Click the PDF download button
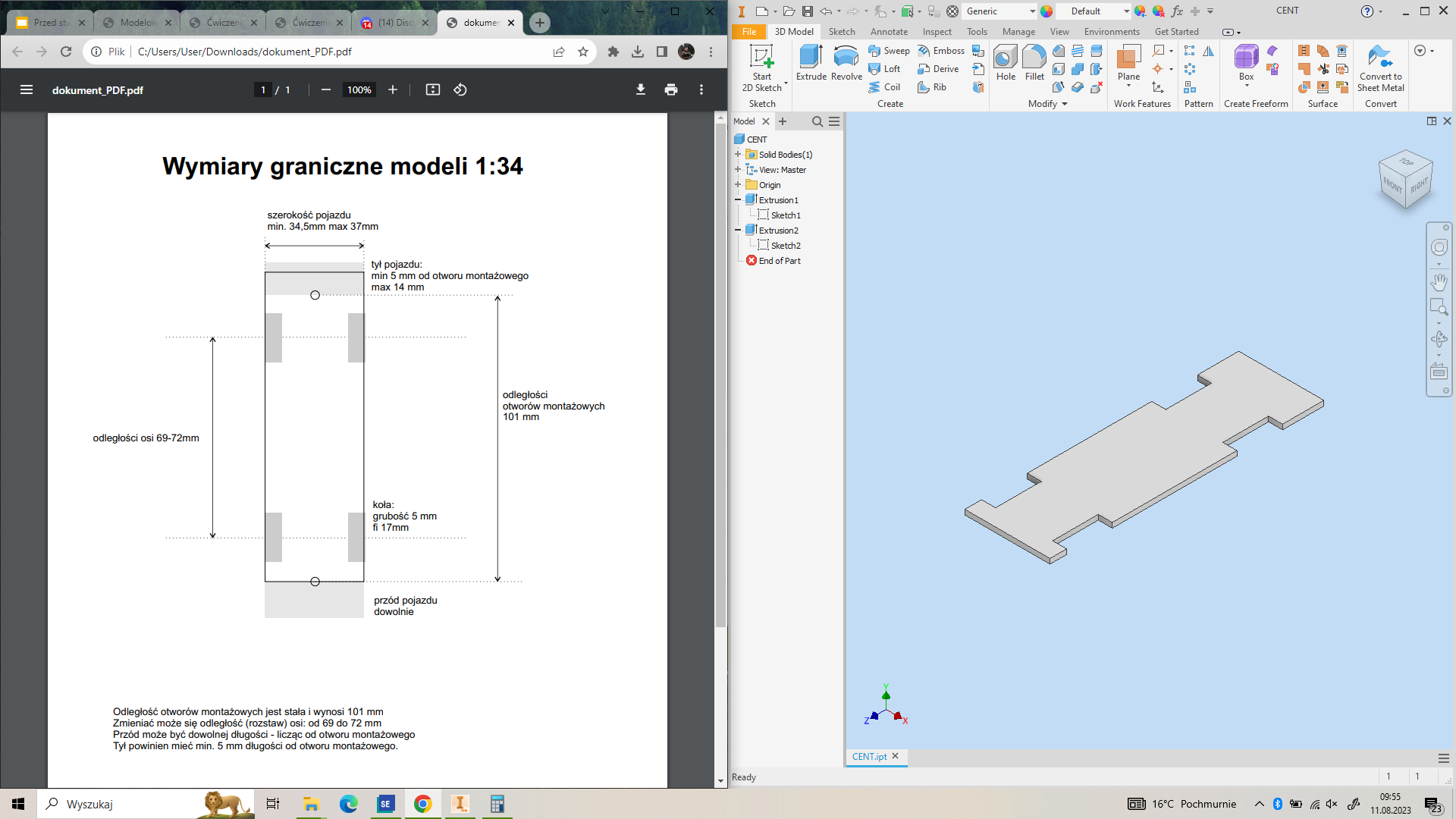Image resolution: width=1456 pixels, height=819 pixels. click(x=640, y=89)
